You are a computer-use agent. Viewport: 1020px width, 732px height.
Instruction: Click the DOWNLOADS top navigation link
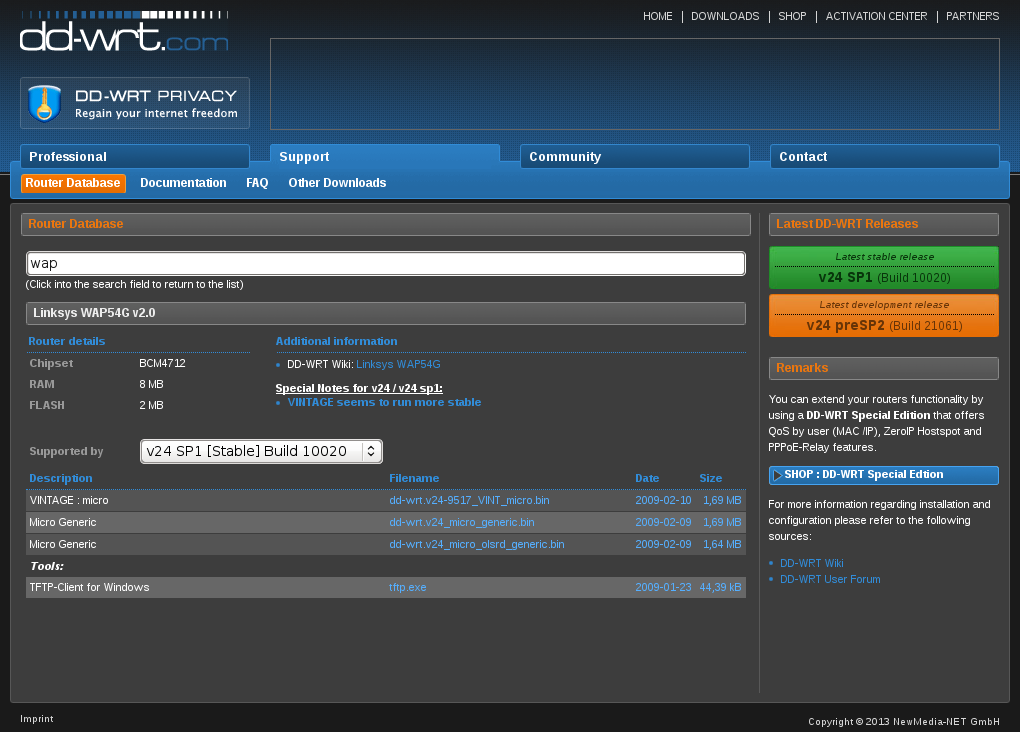point(725,16)
